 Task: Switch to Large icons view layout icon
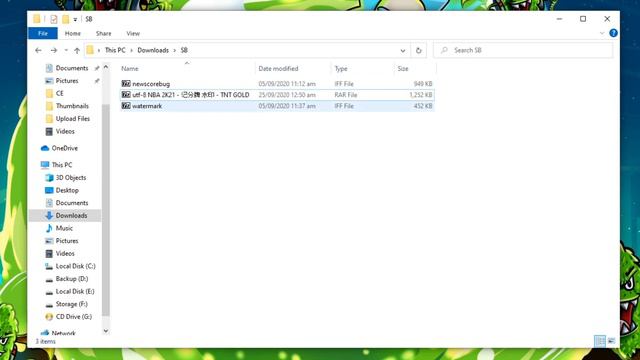point(611,341)
